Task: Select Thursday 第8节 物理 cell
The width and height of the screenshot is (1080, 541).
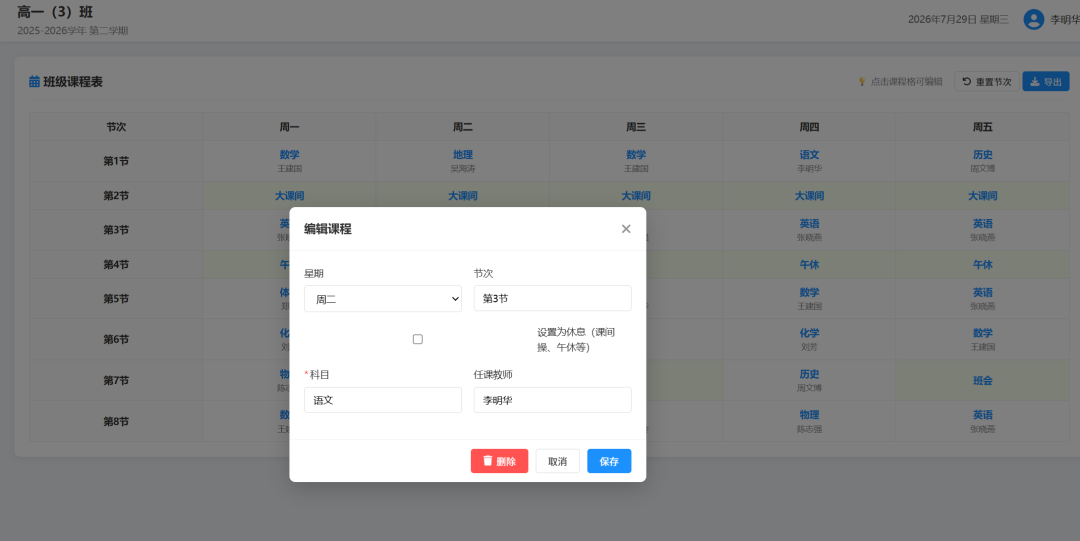Action: (x=809, y=421)
